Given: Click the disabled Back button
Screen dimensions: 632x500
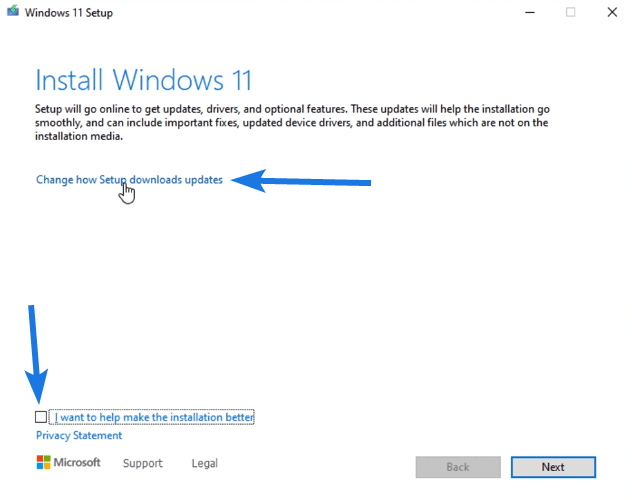Looking at the screenshot, I should 458,467.
